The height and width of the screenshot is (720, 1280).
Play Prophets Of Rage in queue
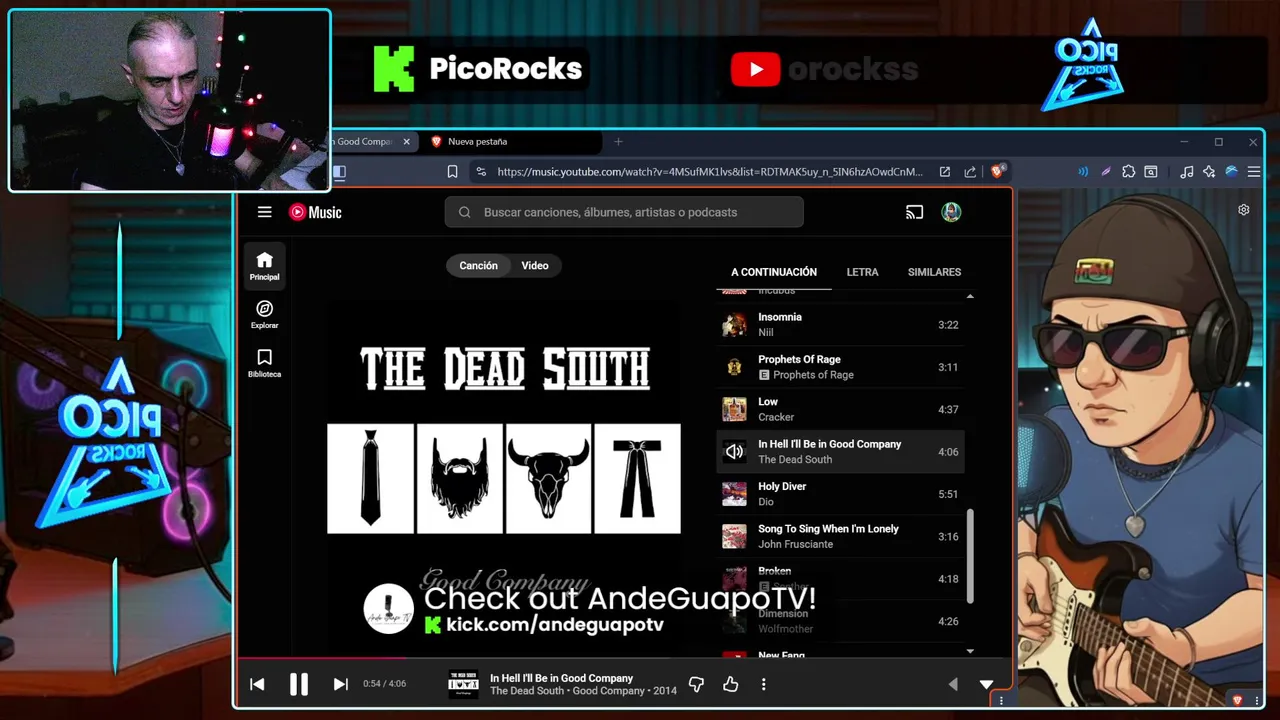tap(841, 367)
